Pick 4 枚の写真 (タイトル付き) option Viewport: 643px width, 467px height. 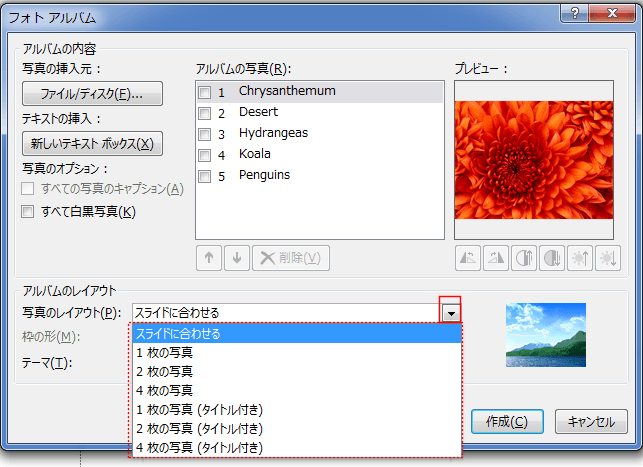pyautogui.click(x=297, y=447)
